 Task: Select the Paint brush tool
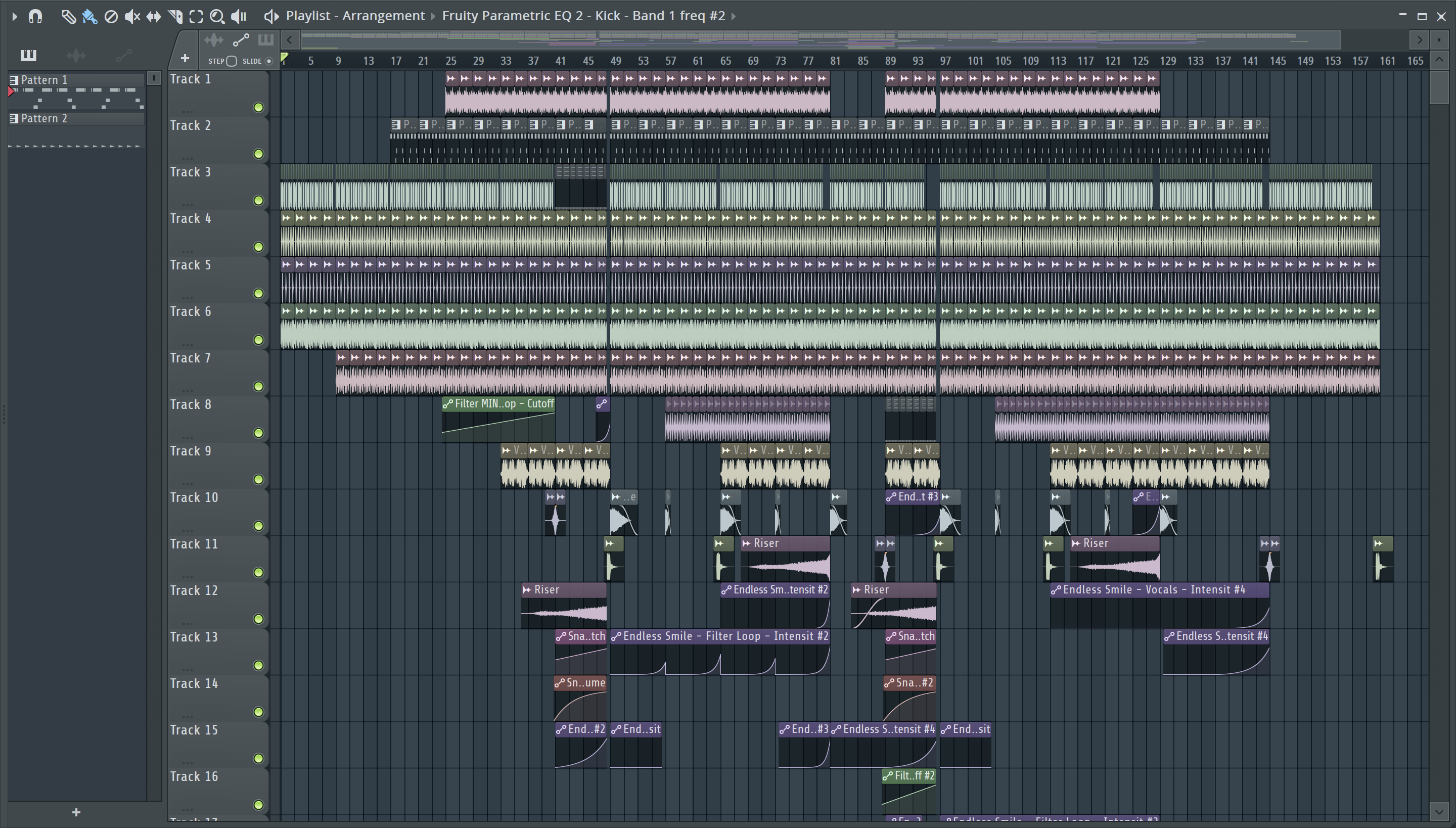click(89, 17)
